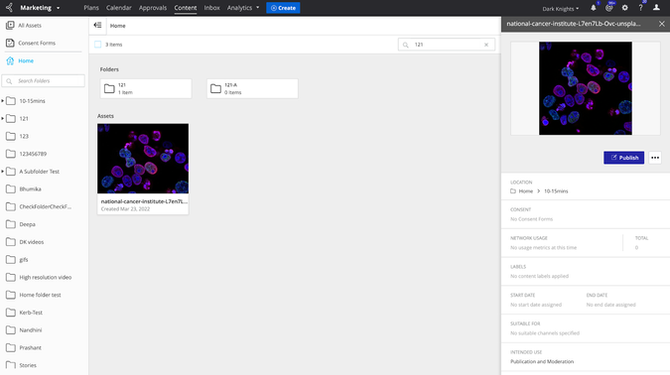
Task: Open the Calendar menu
Action: (x=119, y=8)
